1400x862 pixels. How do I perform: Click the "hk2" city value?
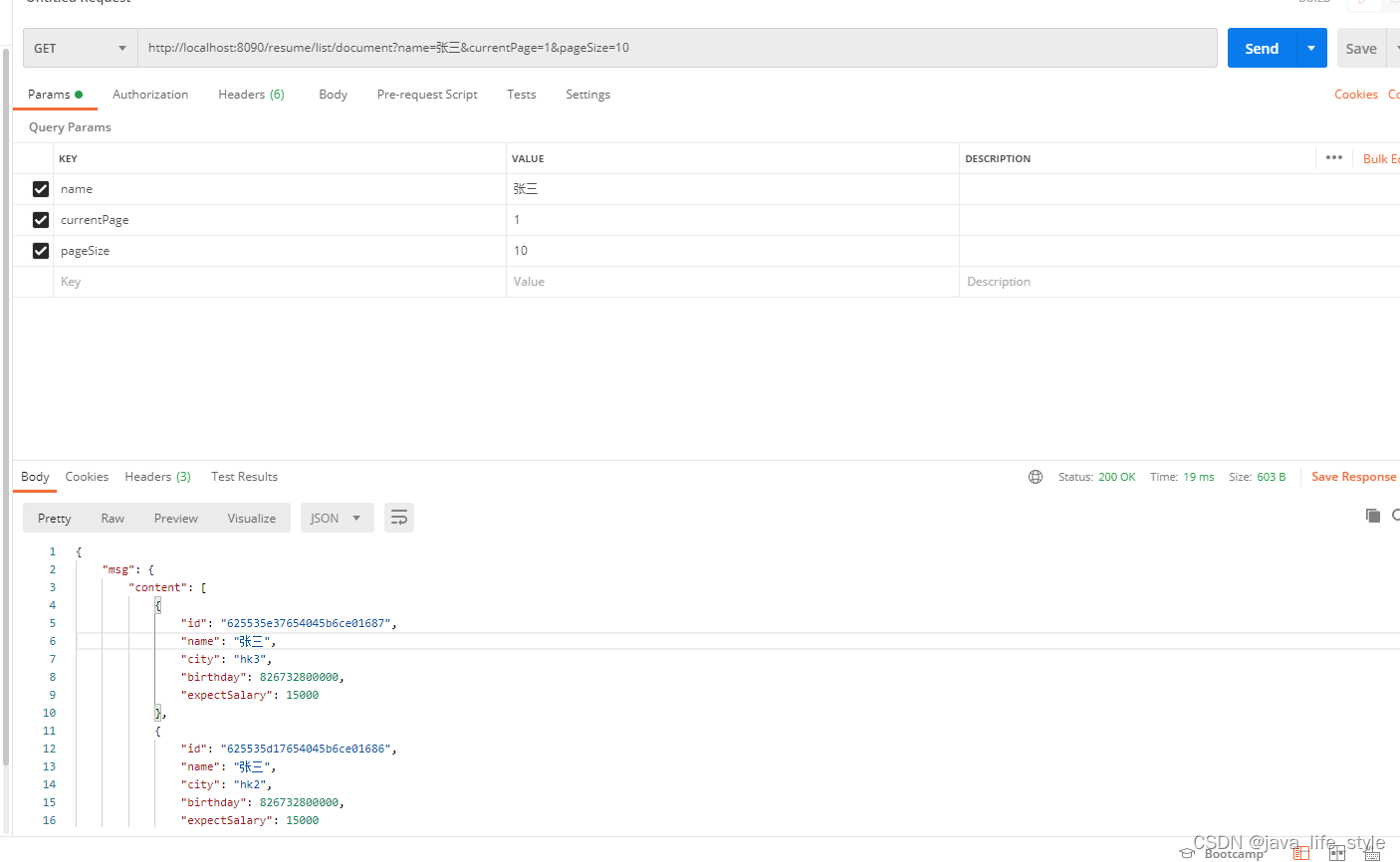250,784
